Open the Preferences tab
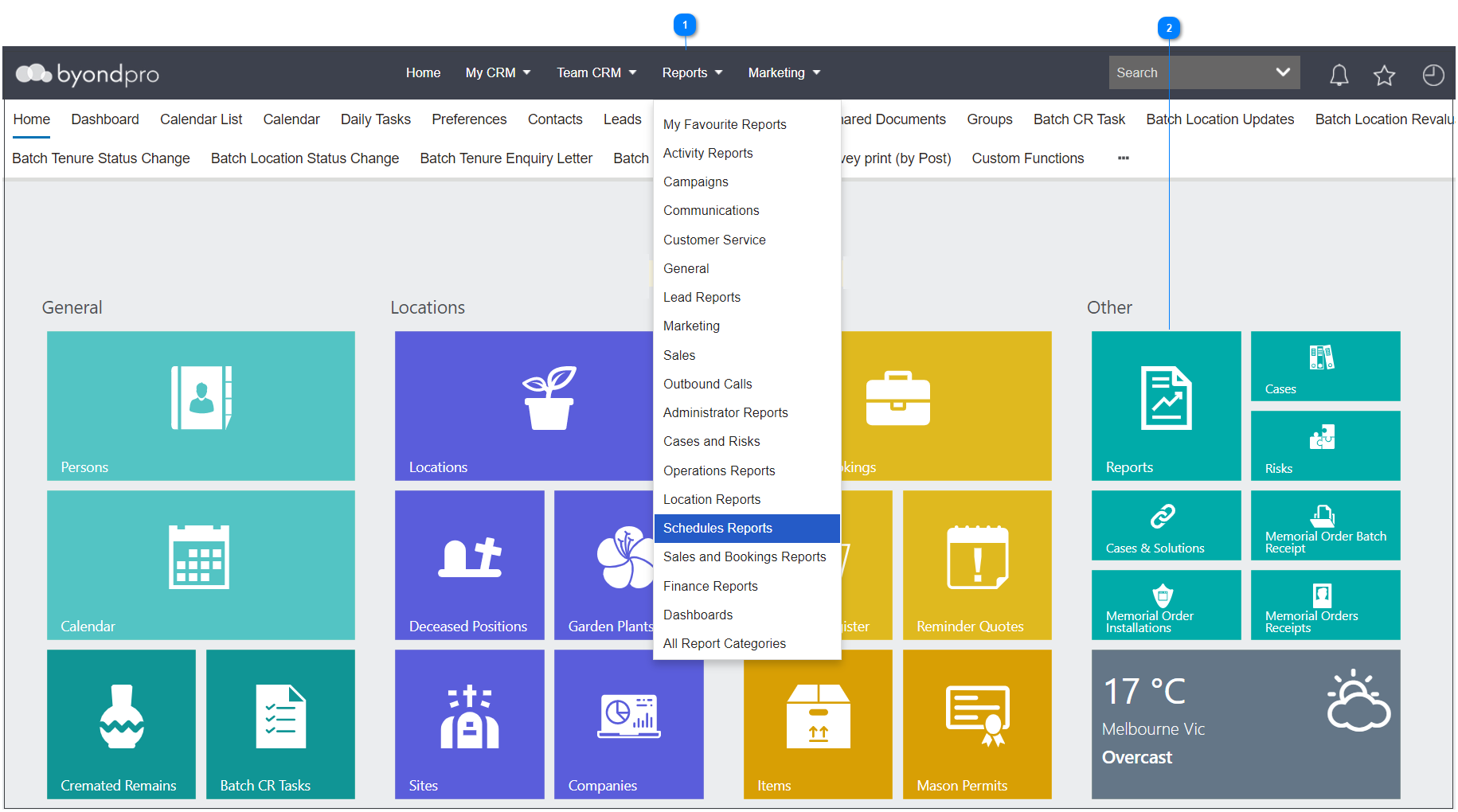 tap(469, 119)
